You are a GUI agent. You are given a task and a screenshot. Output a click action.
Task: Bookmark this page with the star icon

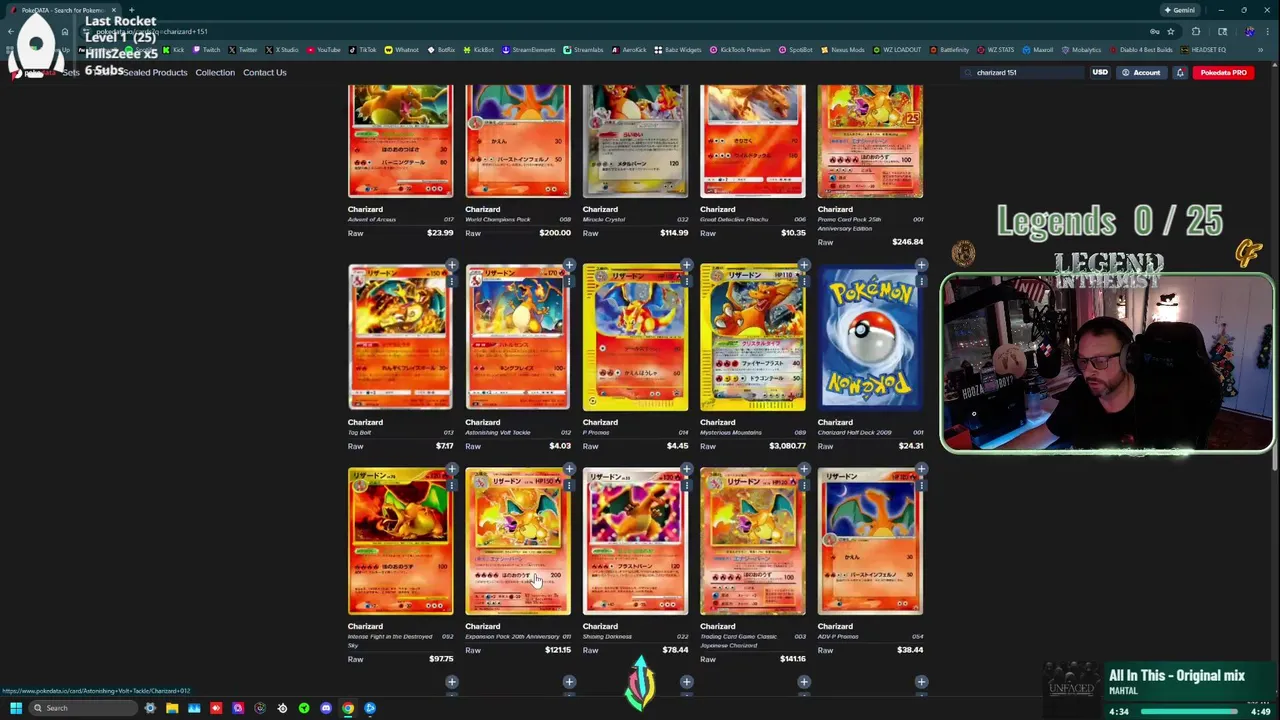tap(1170, 31)
